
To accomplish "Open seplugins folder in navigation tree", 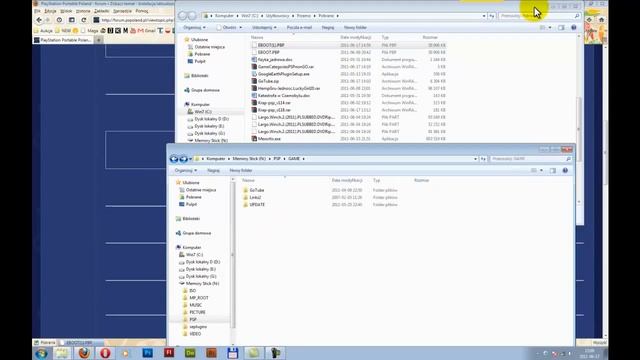I will [x=198, y=327].
